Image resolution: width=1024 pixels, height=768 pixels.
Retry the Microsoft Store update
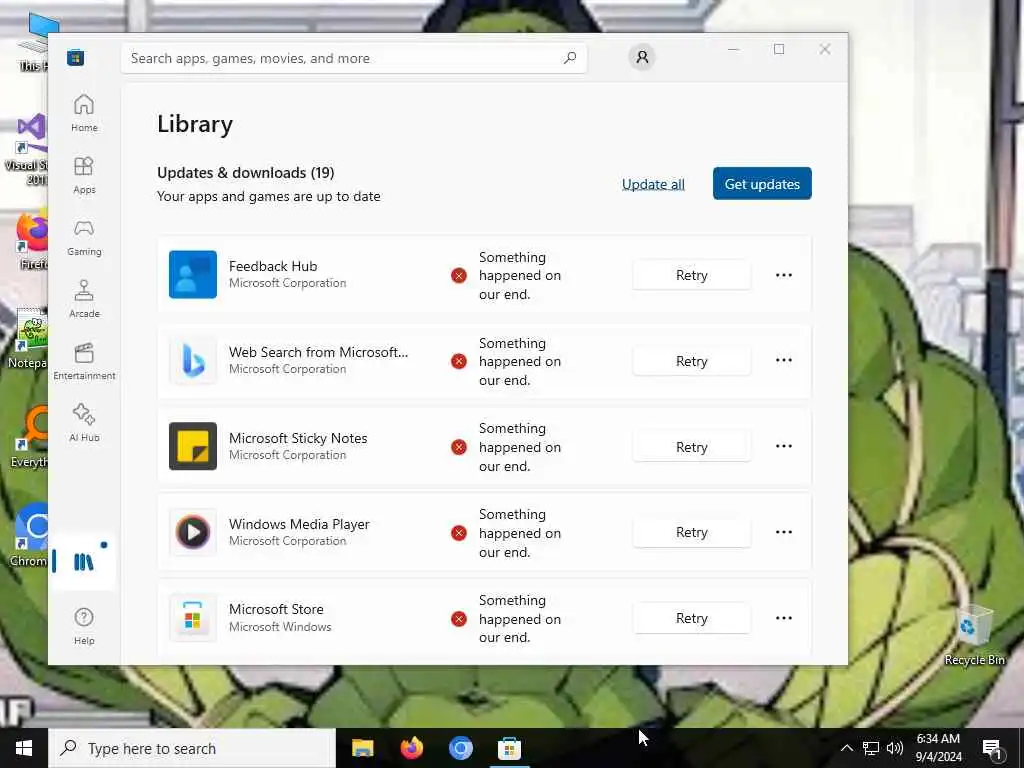(x=692, y=618)
